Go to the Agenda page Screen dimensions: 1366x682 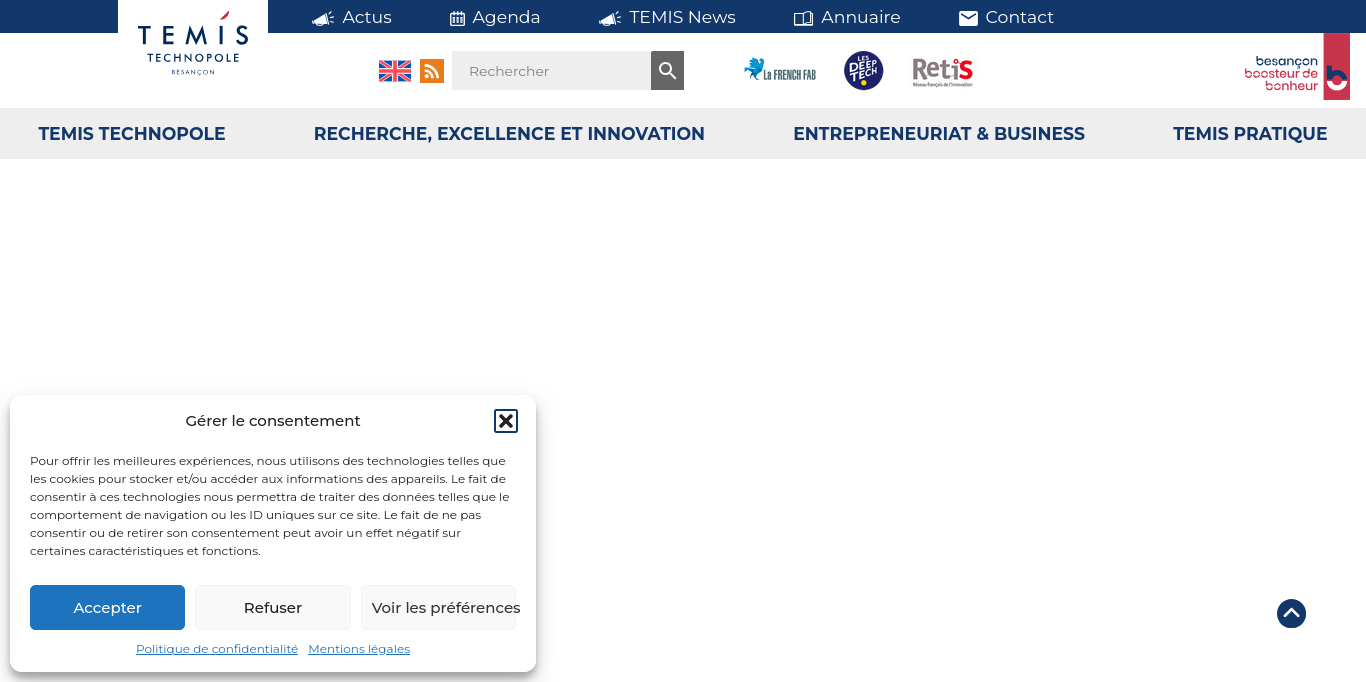tap(495, 17)
